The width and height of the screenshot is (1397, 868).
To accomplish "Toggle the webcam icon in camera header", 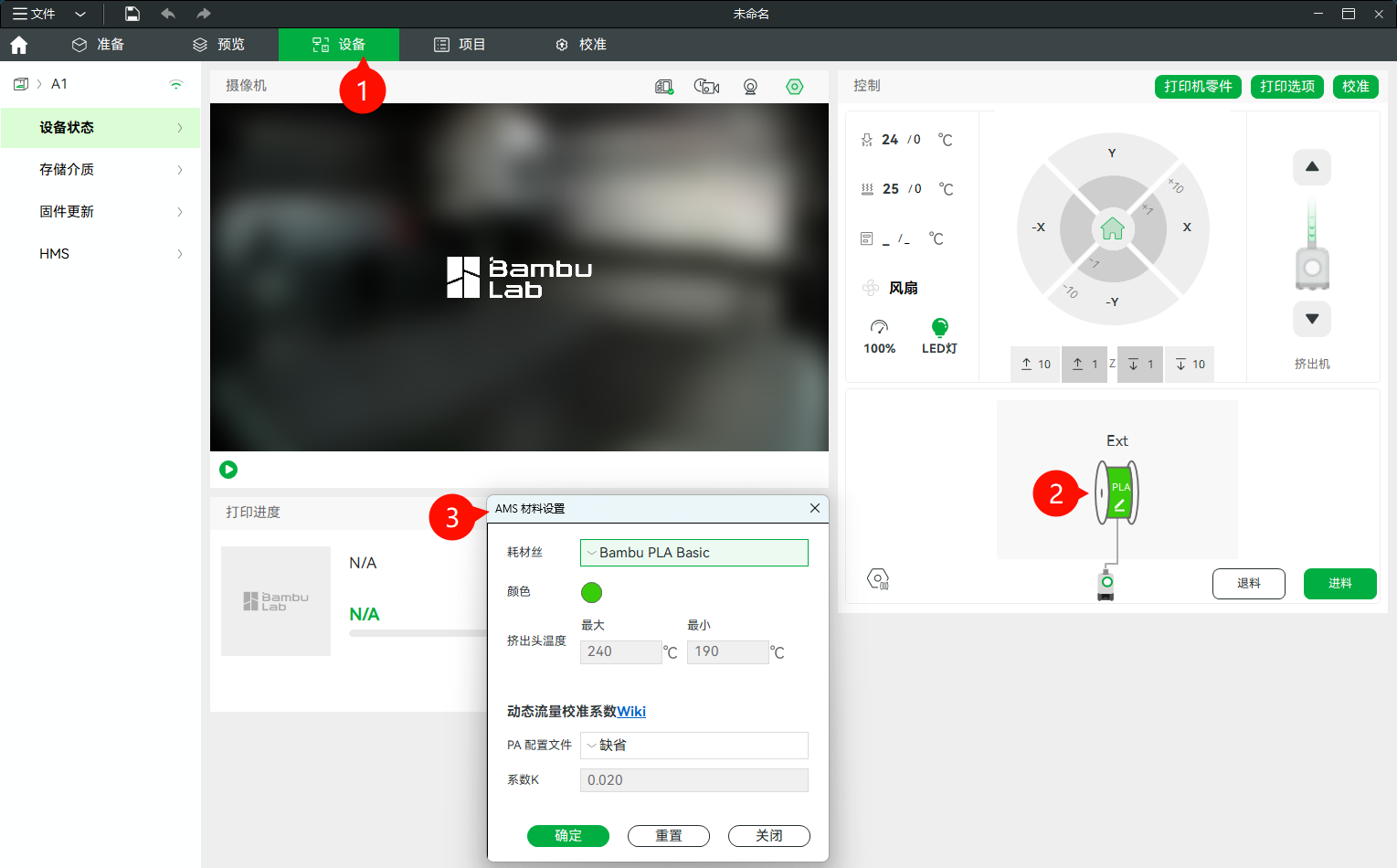I will point(751,87).
